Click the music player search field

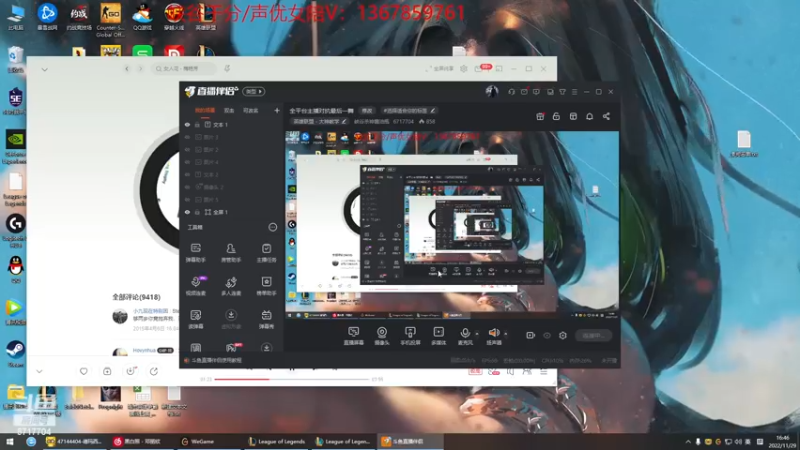click(185, 68)
